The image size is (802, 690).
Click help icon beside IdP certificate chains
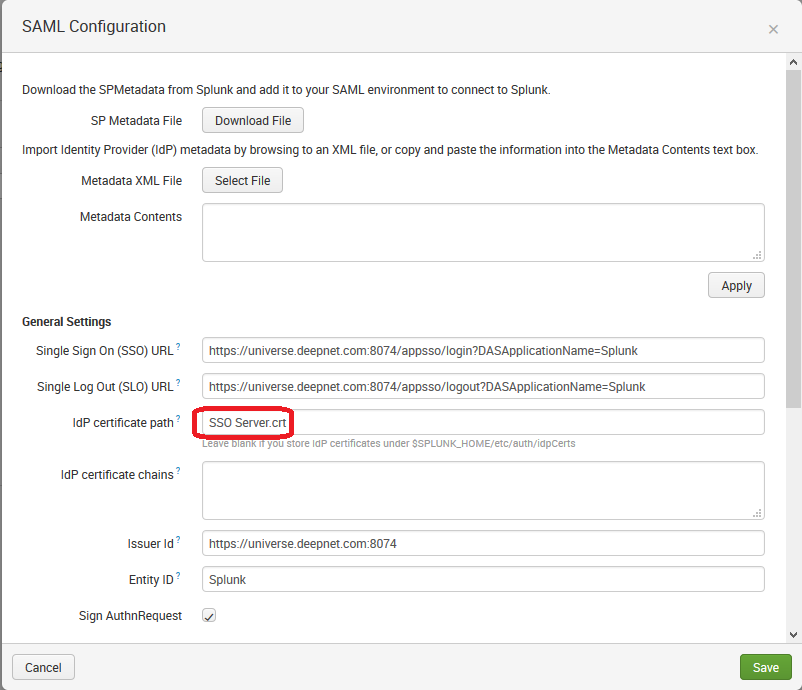(x=179, y=471)
